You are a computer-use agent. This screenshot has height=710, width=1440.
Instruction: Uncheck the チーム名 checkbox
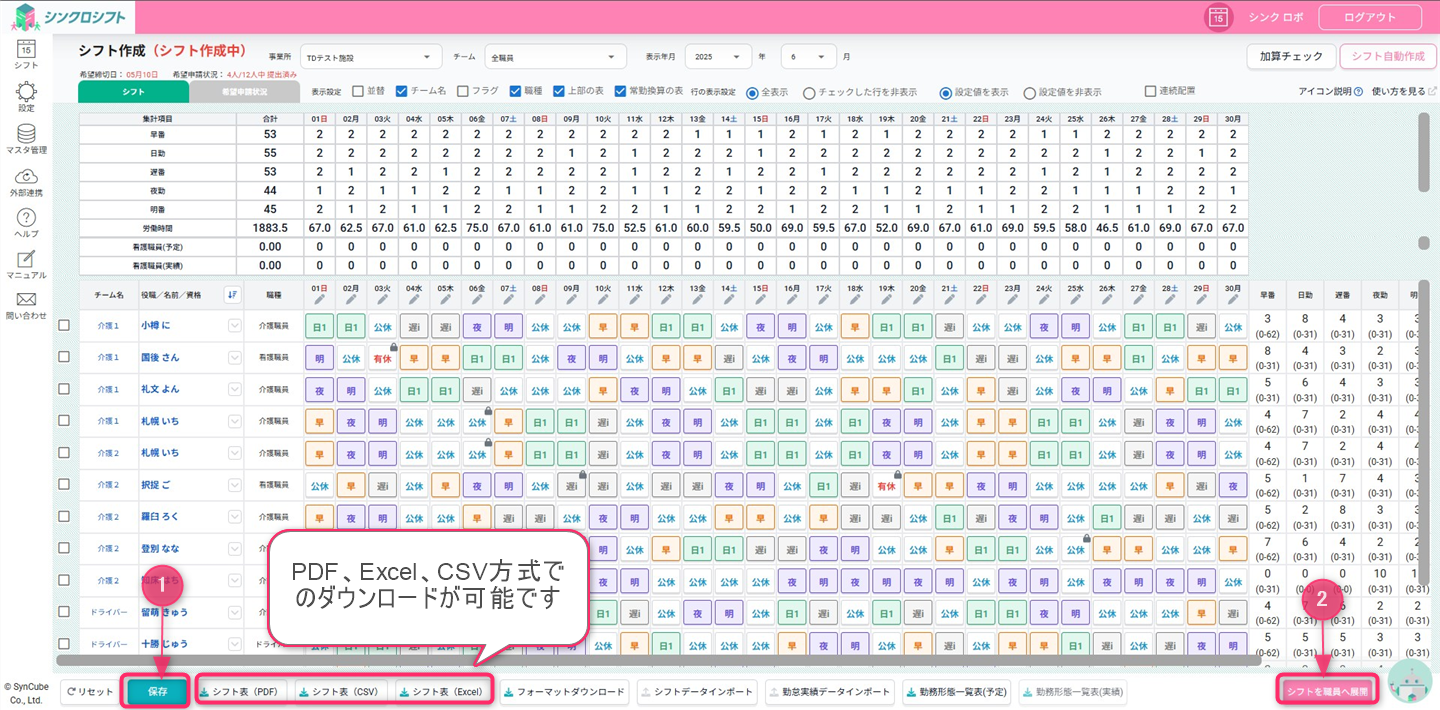[402, 91]
